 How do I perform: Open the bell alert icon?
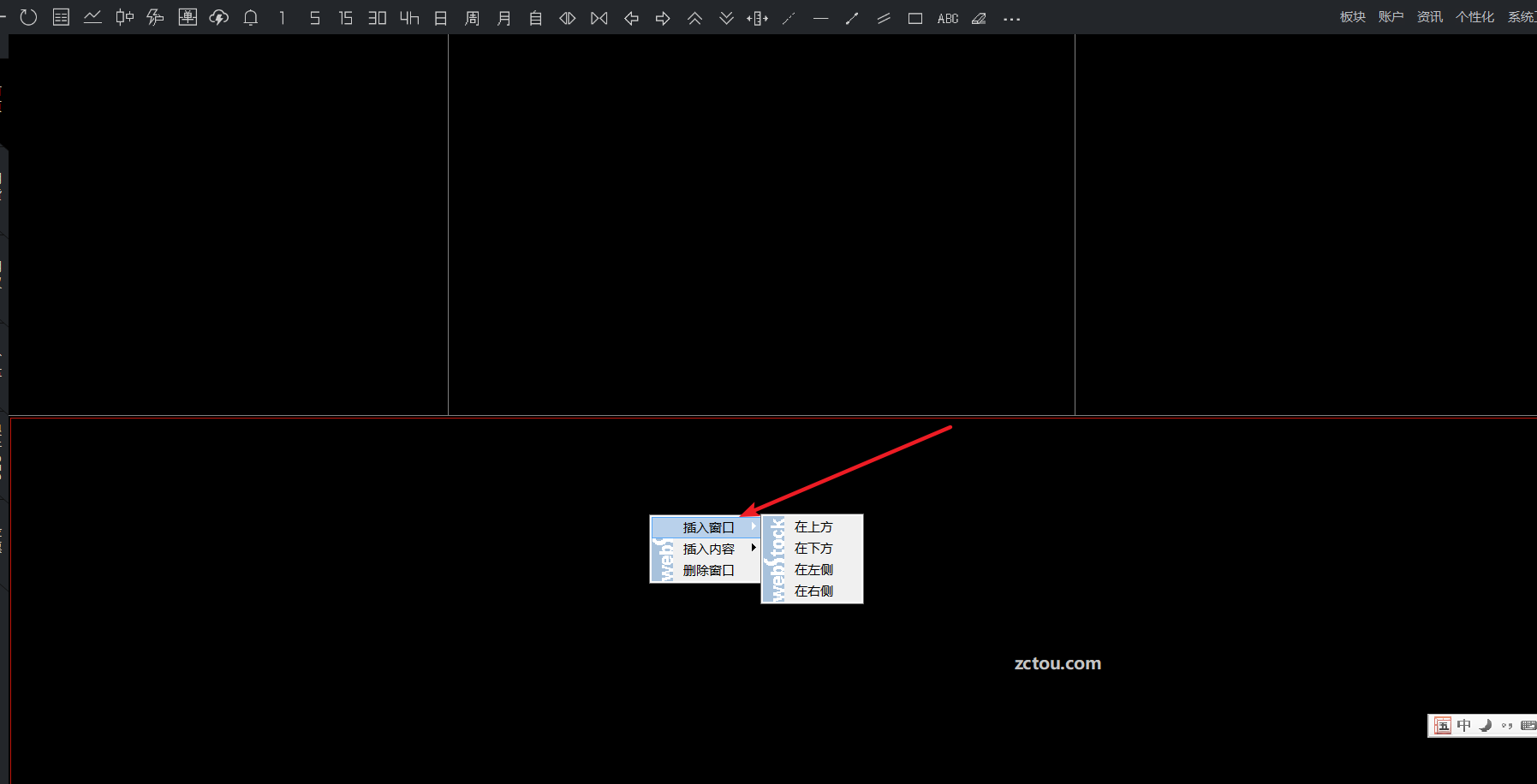251,18
